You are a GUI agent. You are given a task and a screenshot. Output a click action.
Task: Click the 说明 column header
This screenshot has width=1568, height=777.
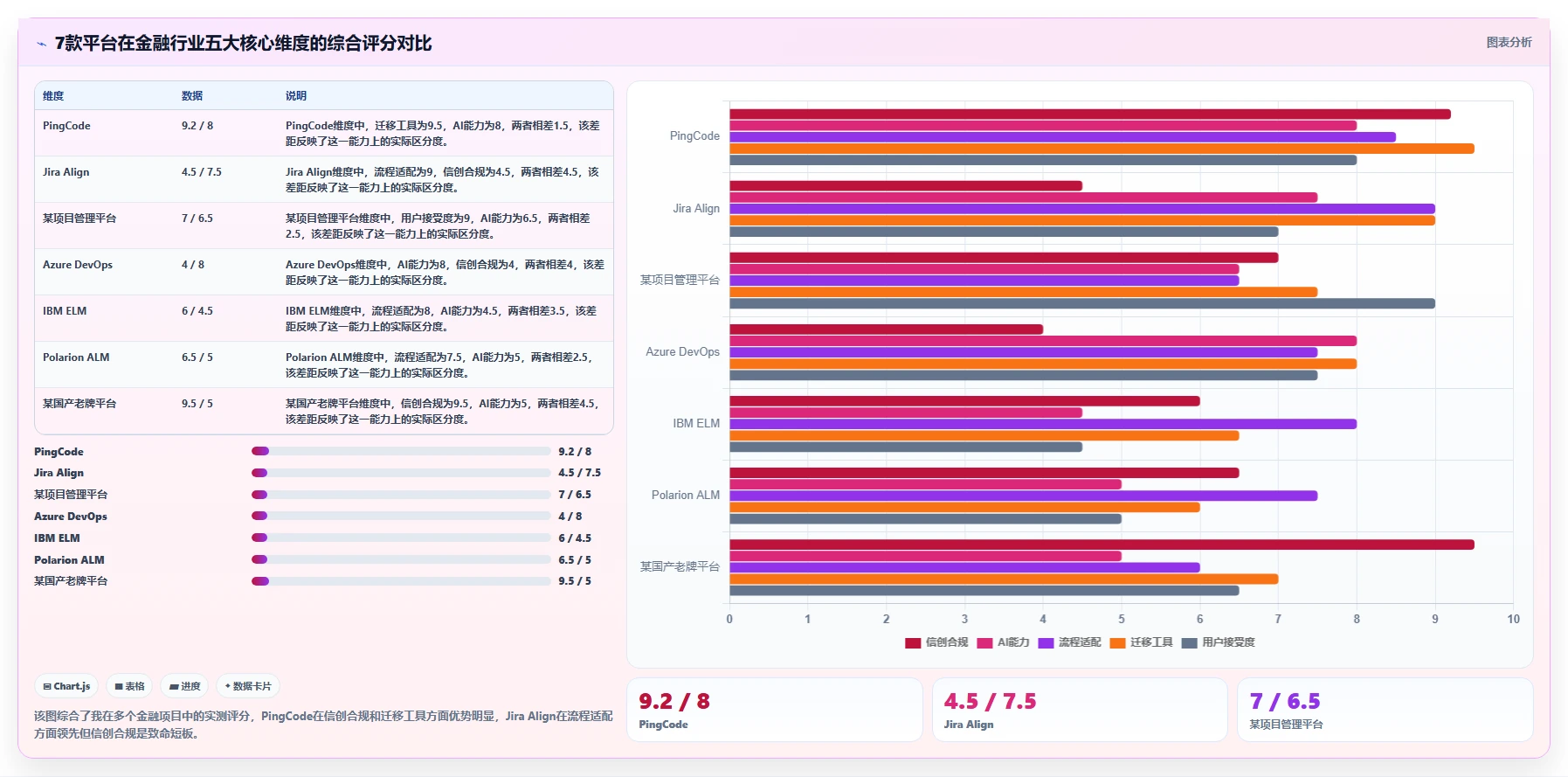[296, 96]
